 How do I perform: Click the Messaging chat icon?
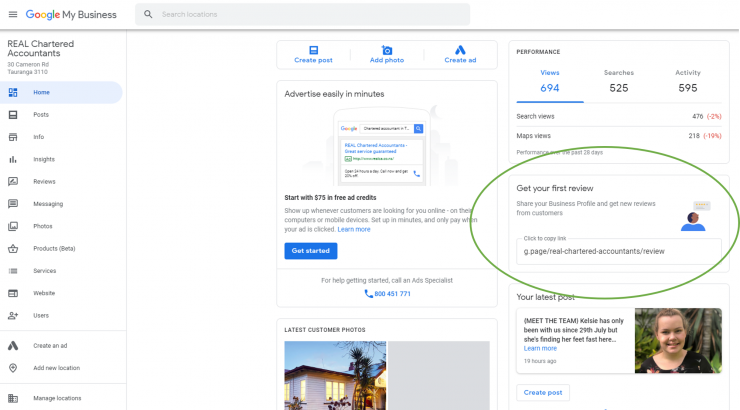point(13,204)
